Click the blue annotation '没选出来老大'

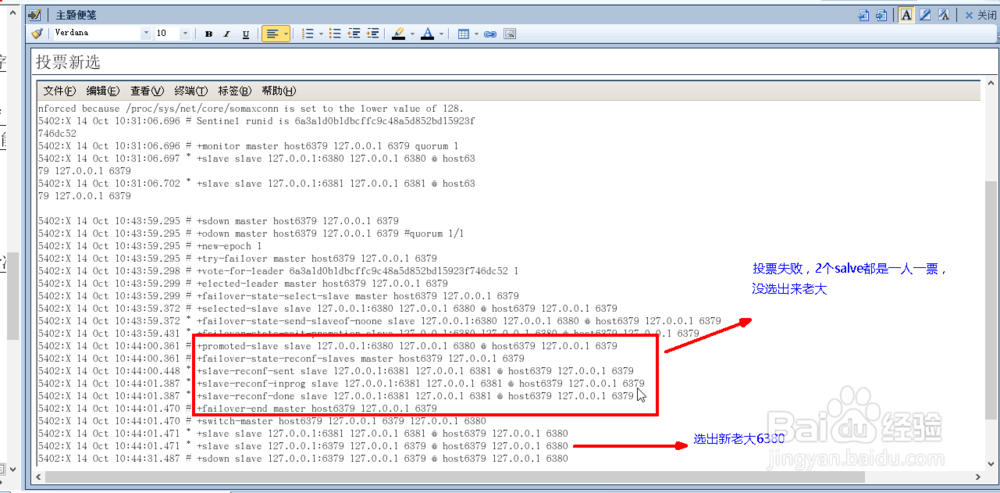point(790,290)
